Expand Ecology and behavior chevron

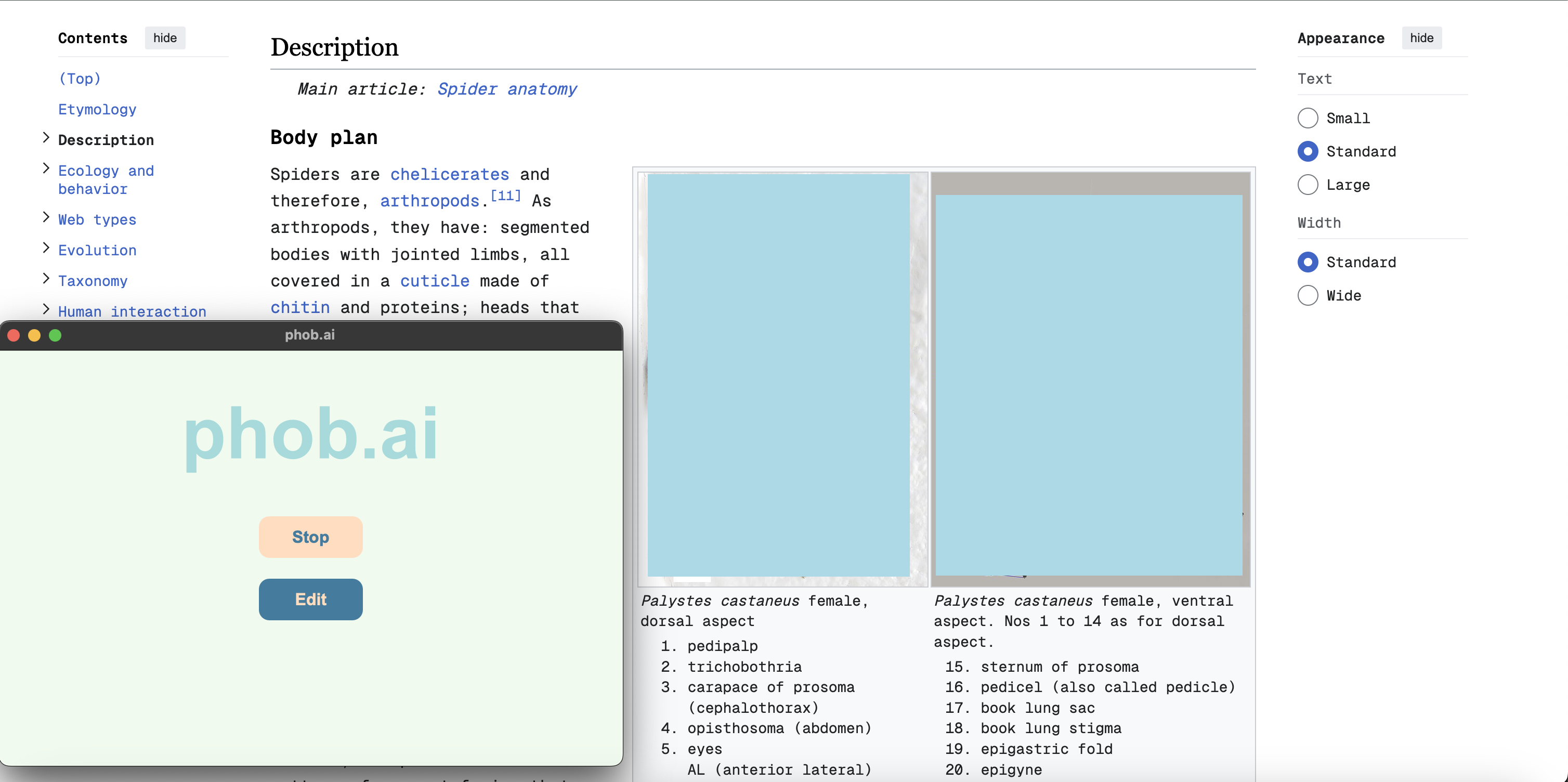click(46, 168)
